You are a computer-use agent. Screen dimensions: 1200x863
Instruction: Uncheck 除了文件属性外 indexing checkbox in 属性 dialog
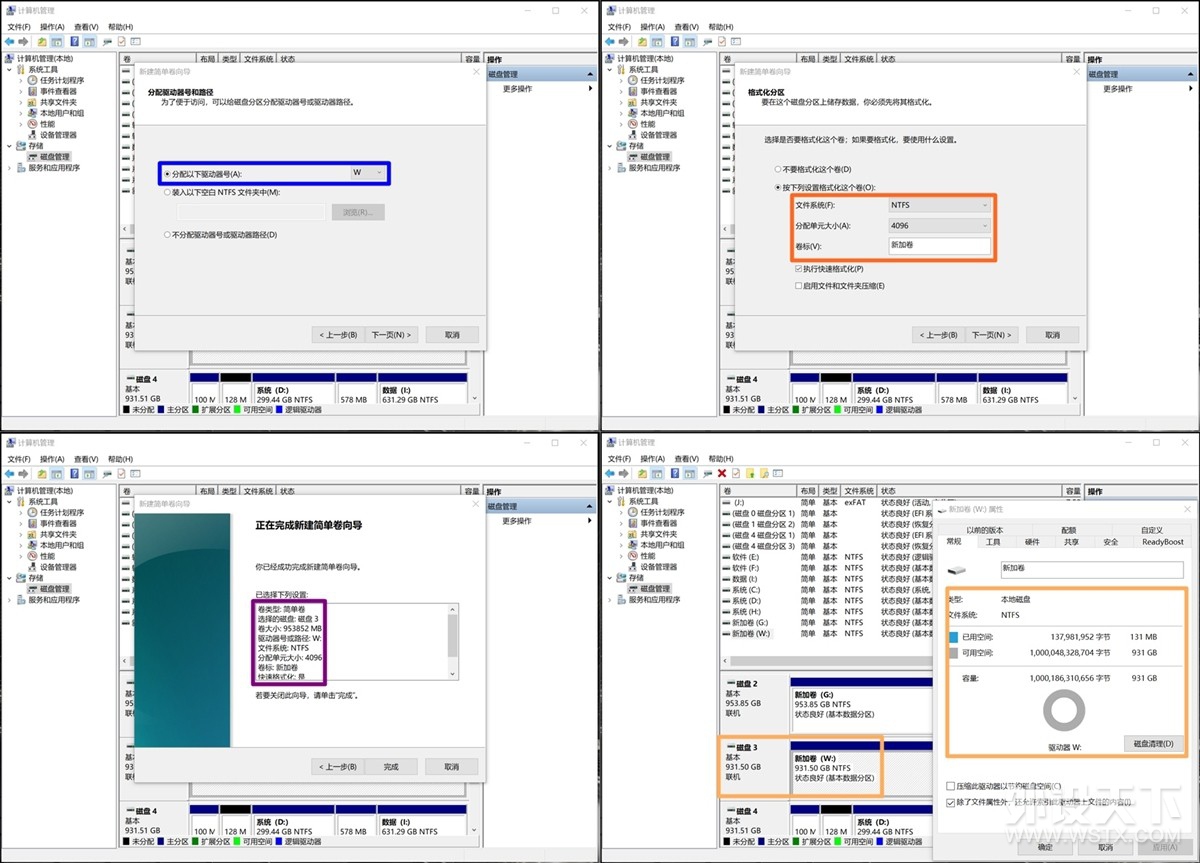(951, 802)
